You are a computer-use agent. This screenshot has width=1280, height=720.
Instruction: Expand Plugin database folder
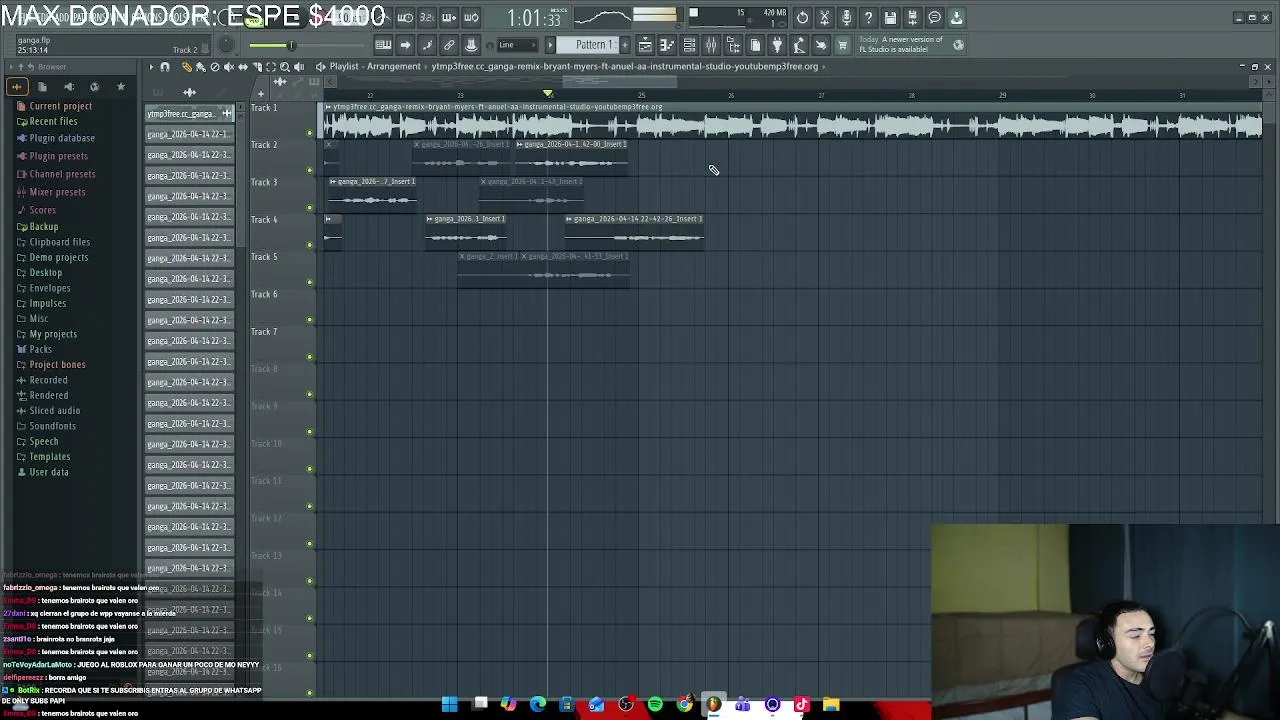55,138
